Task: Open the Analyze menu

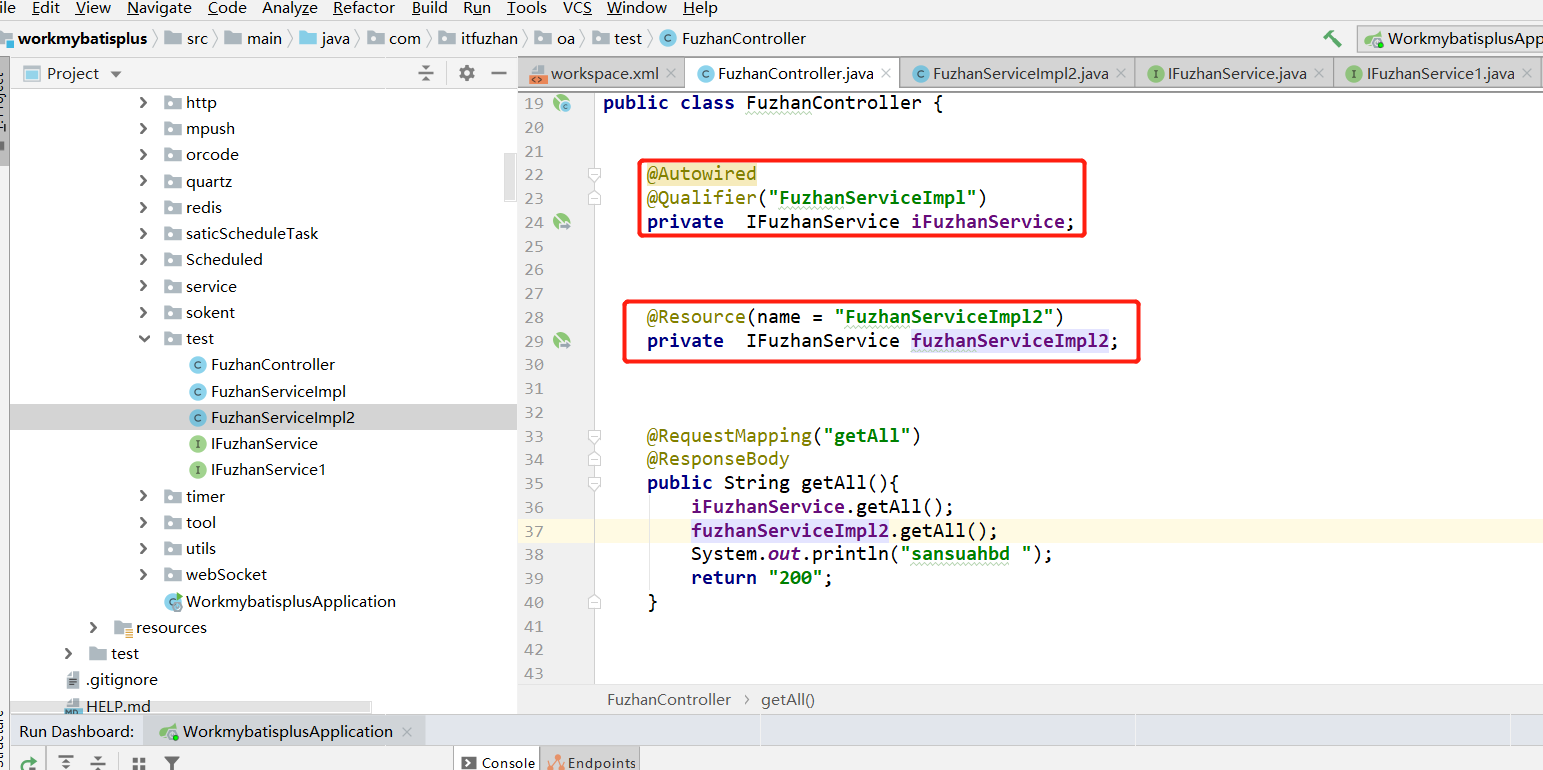Action: (x=289, y=8)
